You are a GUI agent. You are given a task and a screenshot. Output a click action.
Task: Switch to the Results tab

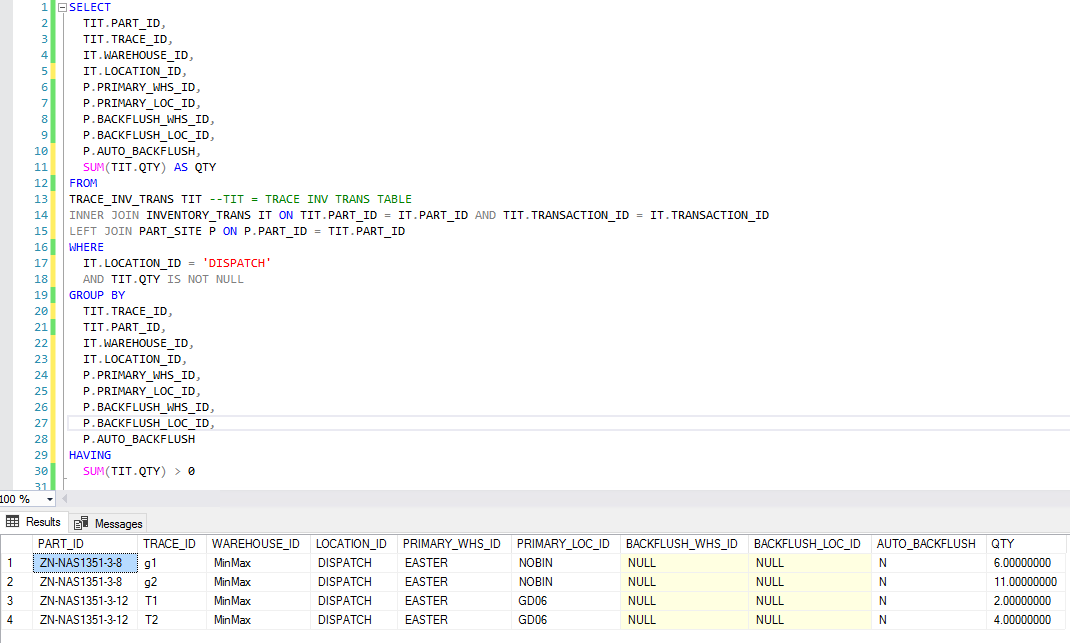coord(34,522)
